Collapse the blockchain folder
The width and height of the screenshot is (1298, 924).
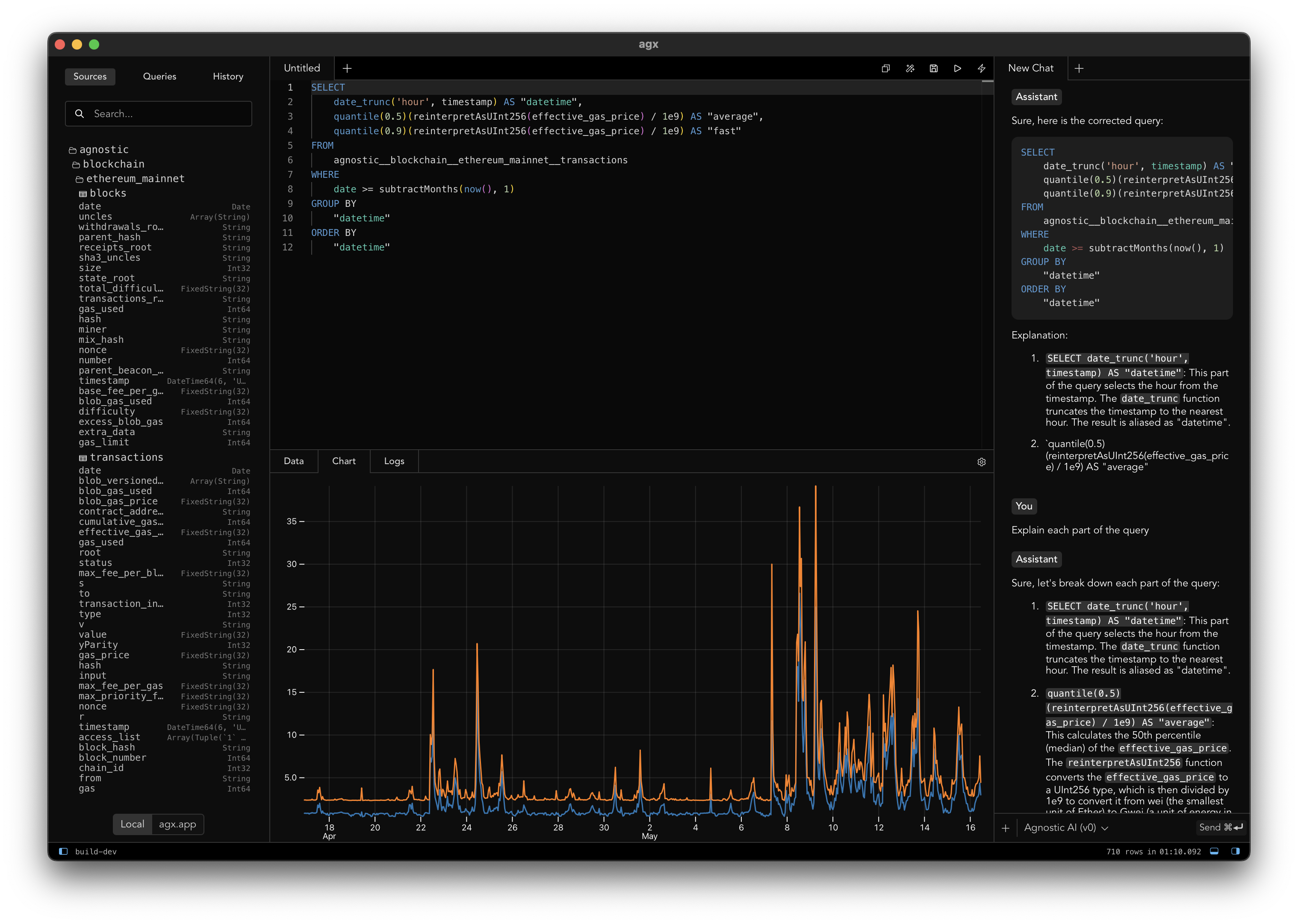pos(108,165)
